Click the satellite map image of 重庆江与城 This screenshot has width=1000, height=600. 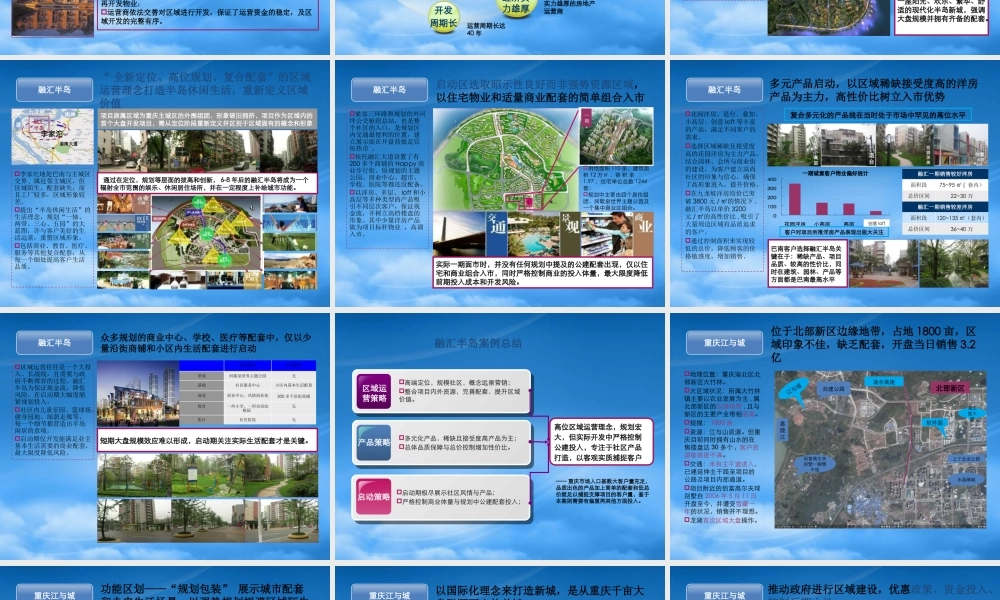coord(880,450)
